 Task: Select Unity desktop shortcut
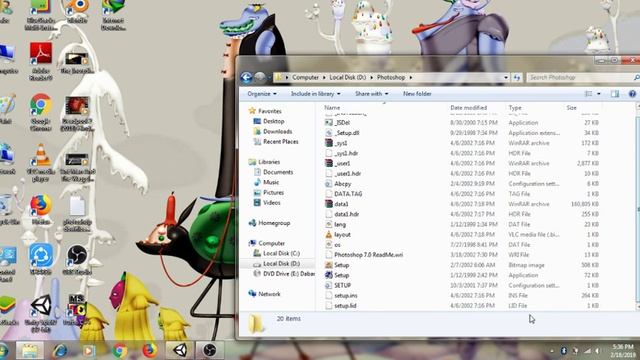point(41,312)
